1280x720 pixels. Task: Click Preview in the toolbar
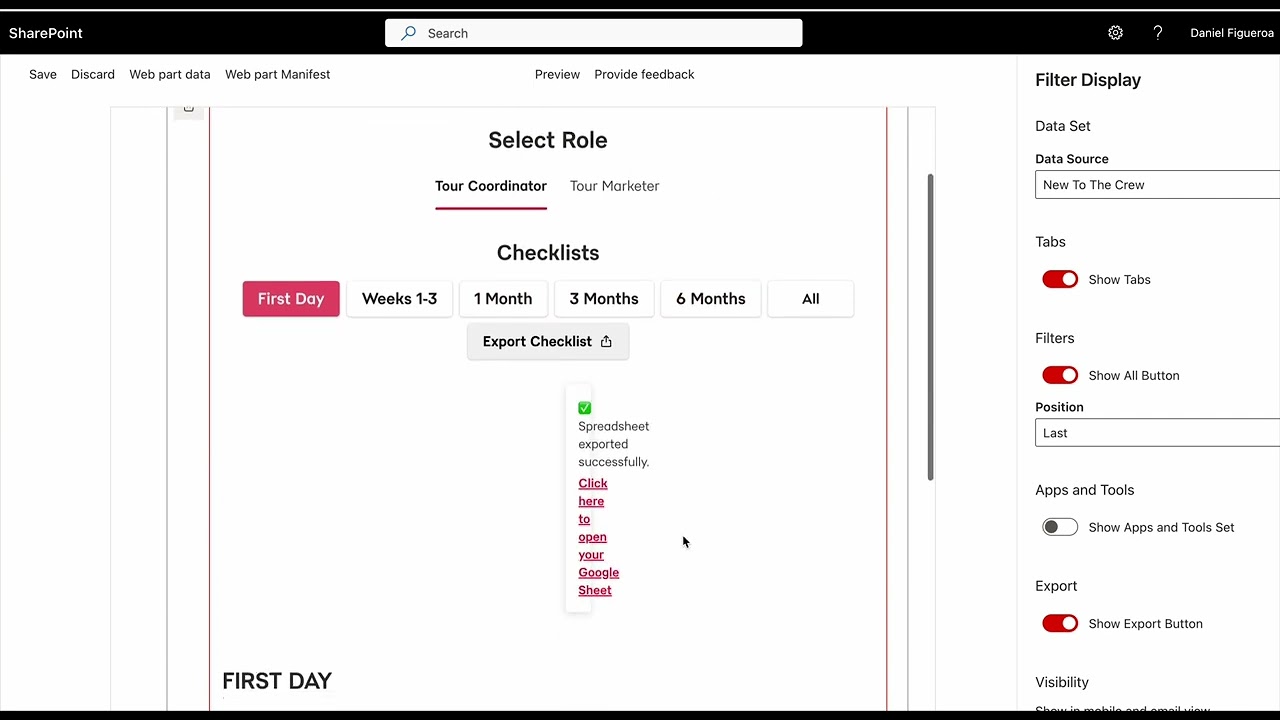[x=557, y=74]
